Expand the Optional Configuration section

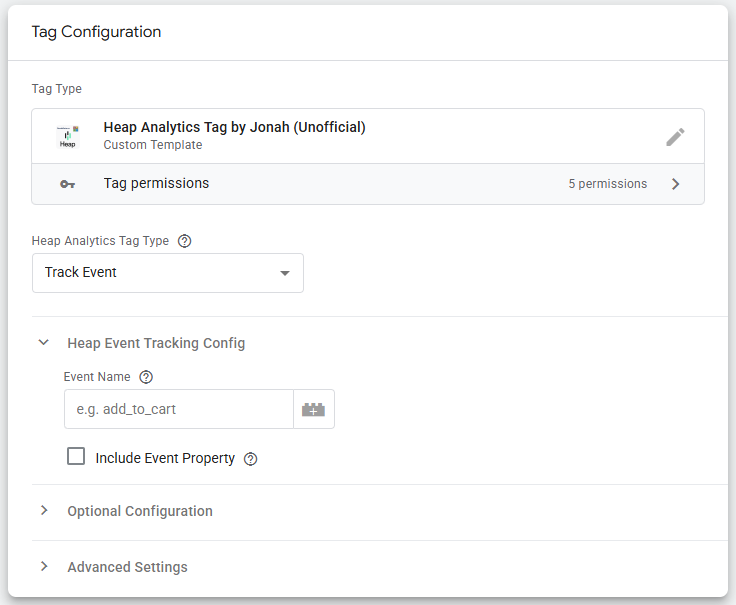coord(44,510)
